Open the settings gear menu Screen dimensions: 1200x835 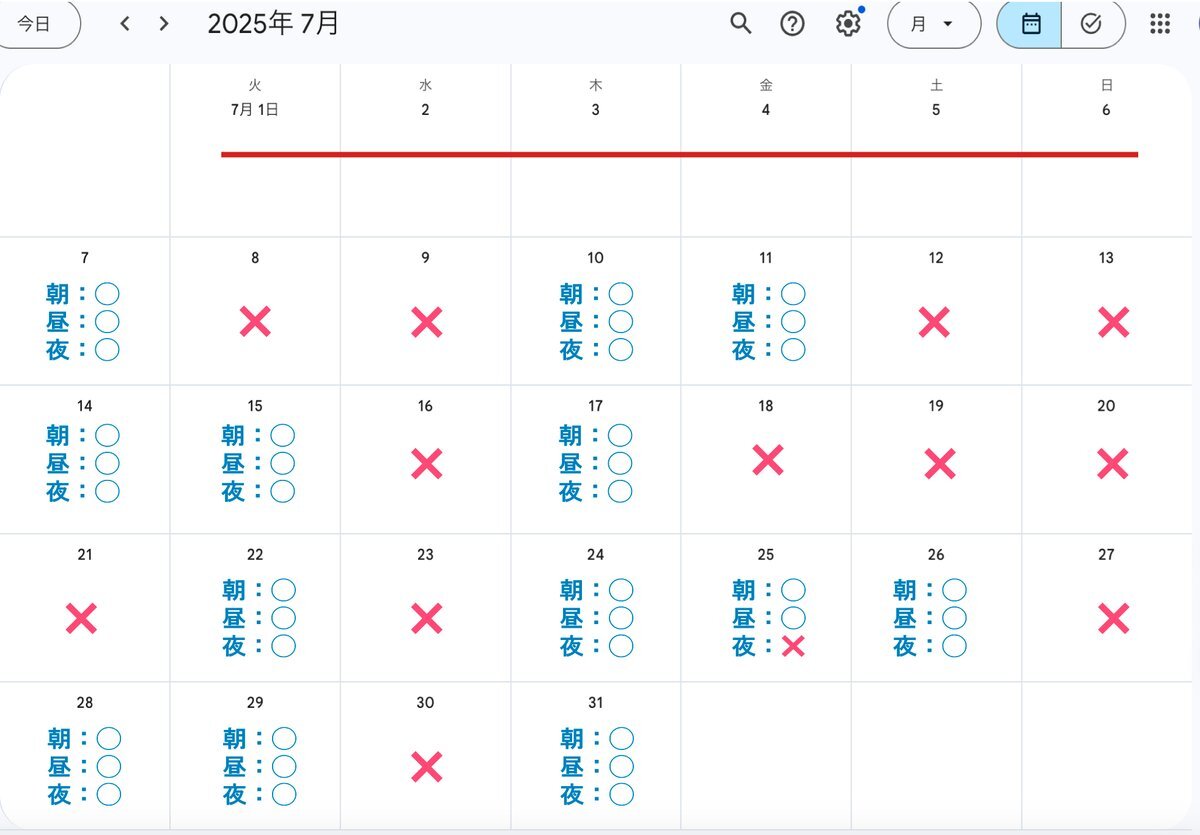(x=848, y=24)
